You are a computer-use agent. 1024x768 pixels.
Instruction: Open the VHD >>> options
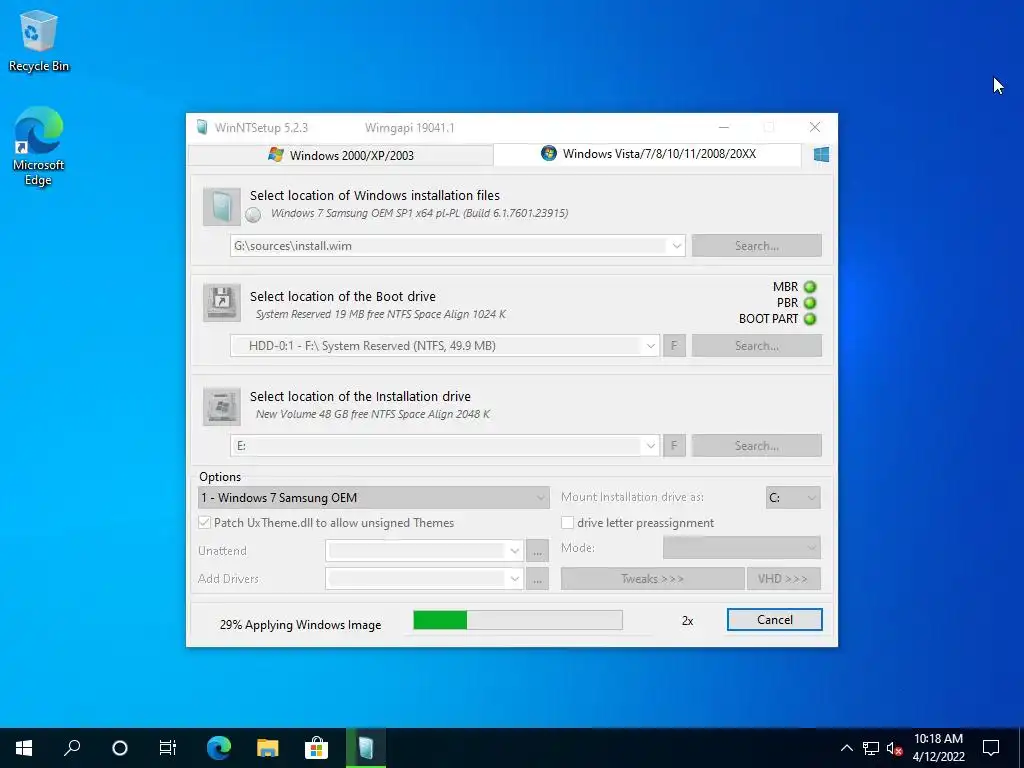tap(783, 579)
